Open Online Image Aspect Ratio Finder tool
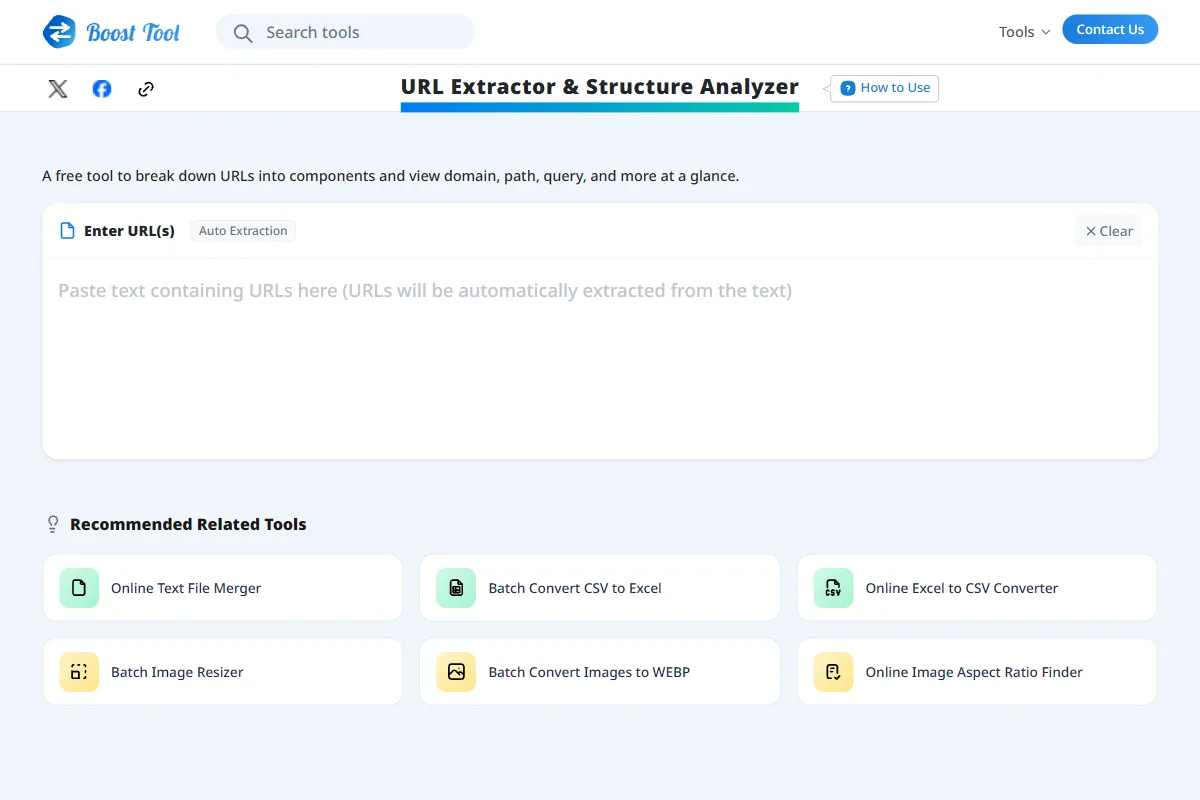 [977, 672]
